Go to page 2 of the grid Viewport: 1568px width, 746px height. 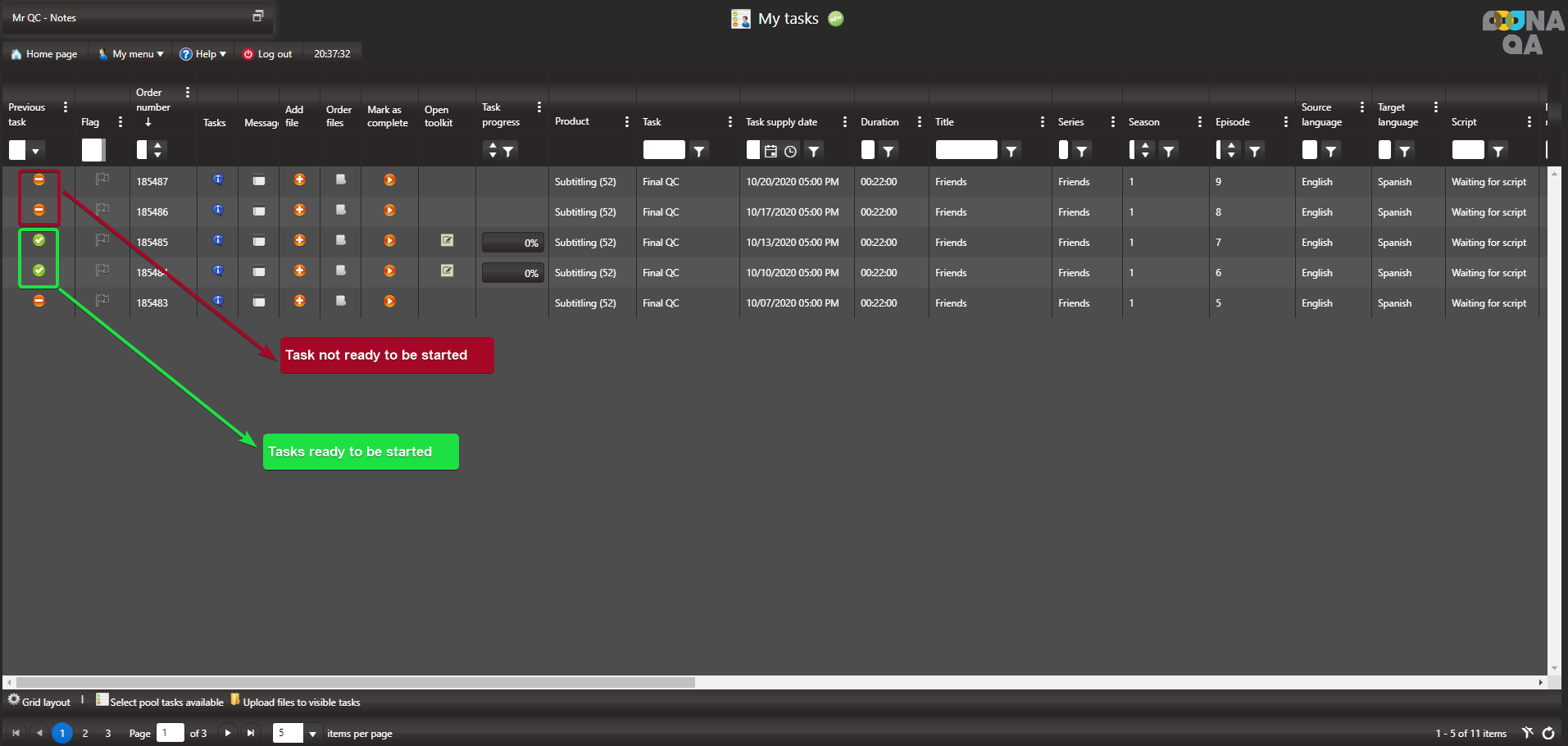(x=85, y=734)
